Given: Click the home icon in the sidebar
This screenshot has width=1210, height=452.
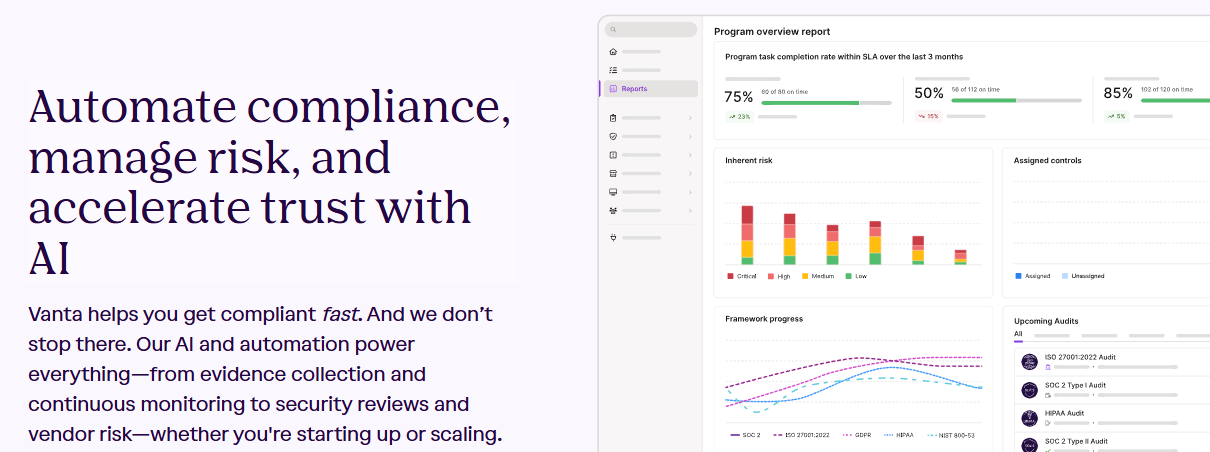Looking at the screenshot, I should (613, 51).
